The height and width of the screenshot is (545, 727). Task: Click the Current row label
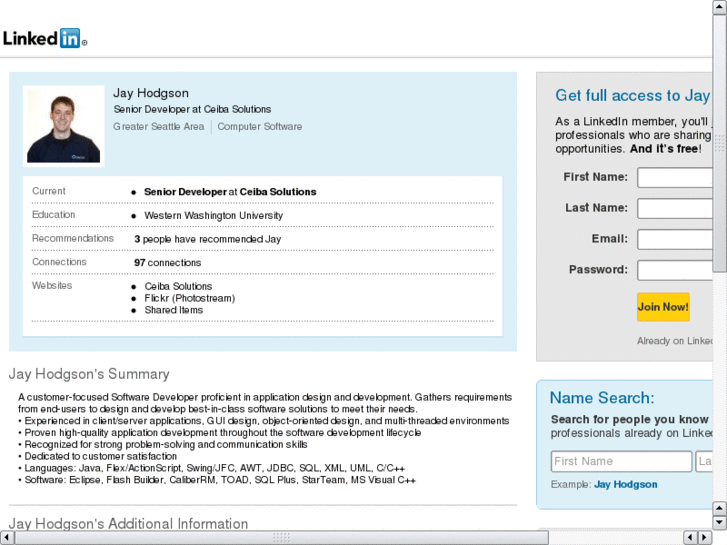click(x=49, y=191)
